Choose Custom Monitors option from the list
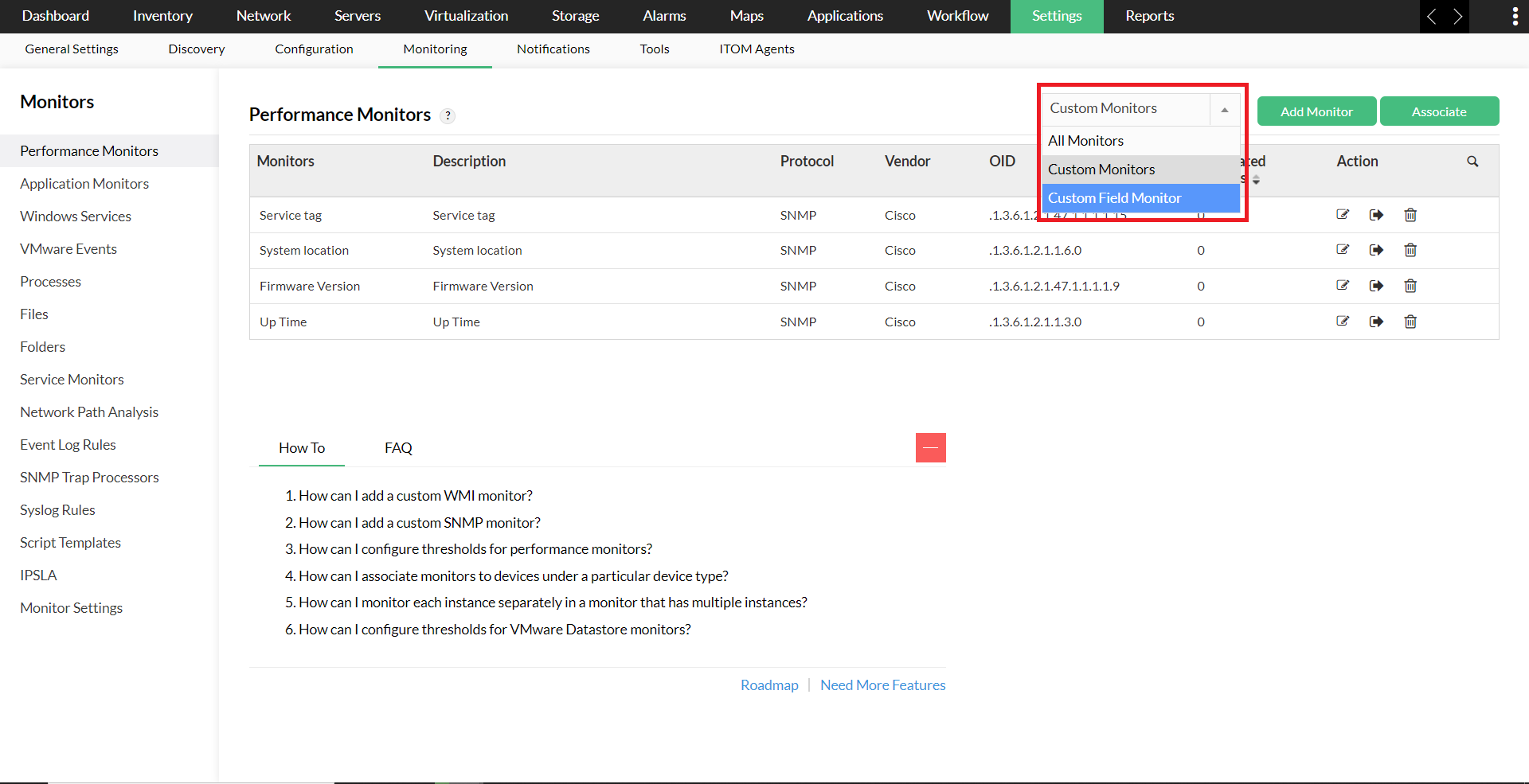1529x784 pixels. pos(1101,169)
